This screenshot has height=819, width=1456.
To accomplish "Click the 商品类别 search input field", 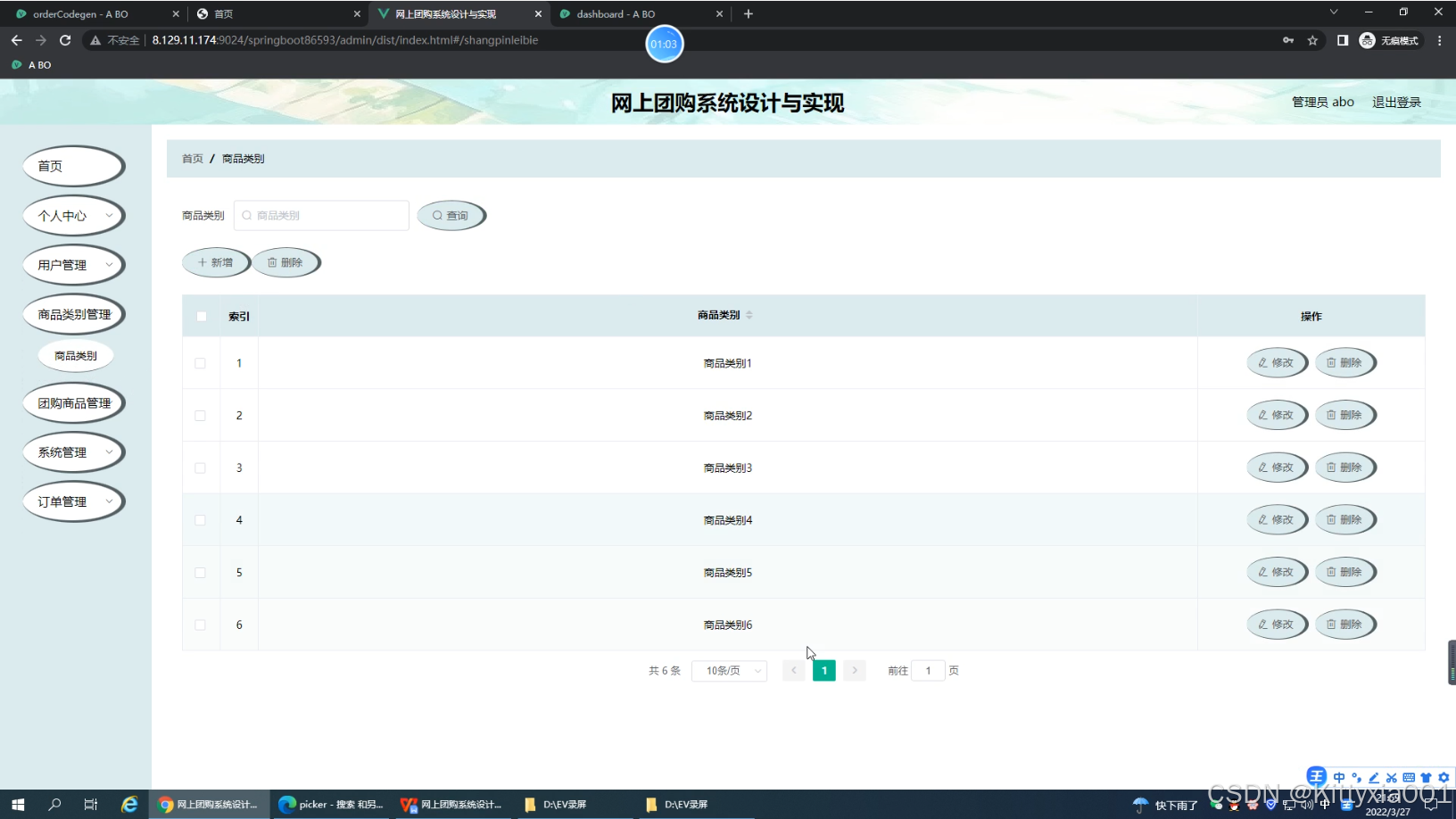I will [x=321, y=215].
